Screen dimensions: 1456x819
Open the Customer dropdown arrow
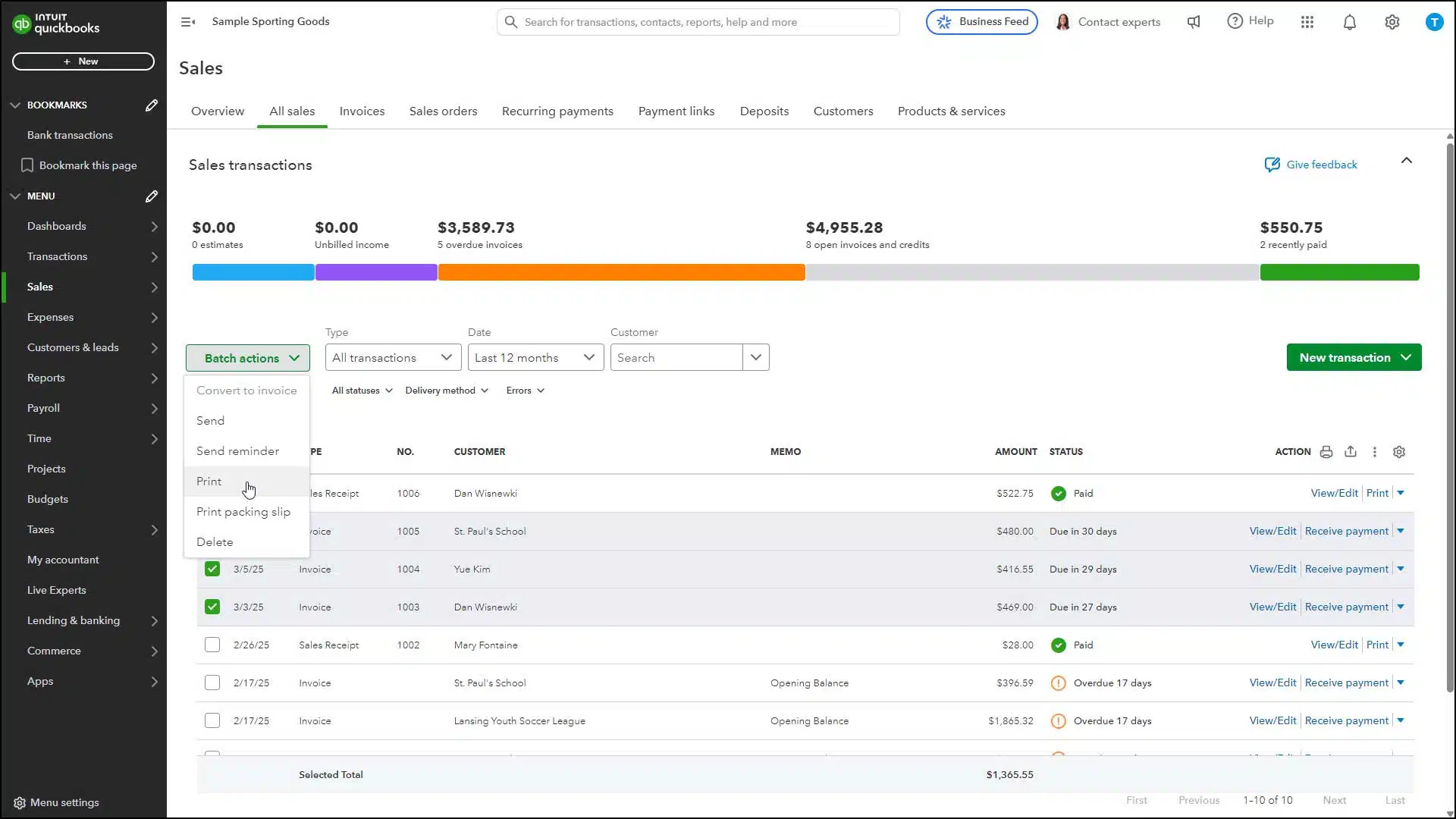[756, 358]
